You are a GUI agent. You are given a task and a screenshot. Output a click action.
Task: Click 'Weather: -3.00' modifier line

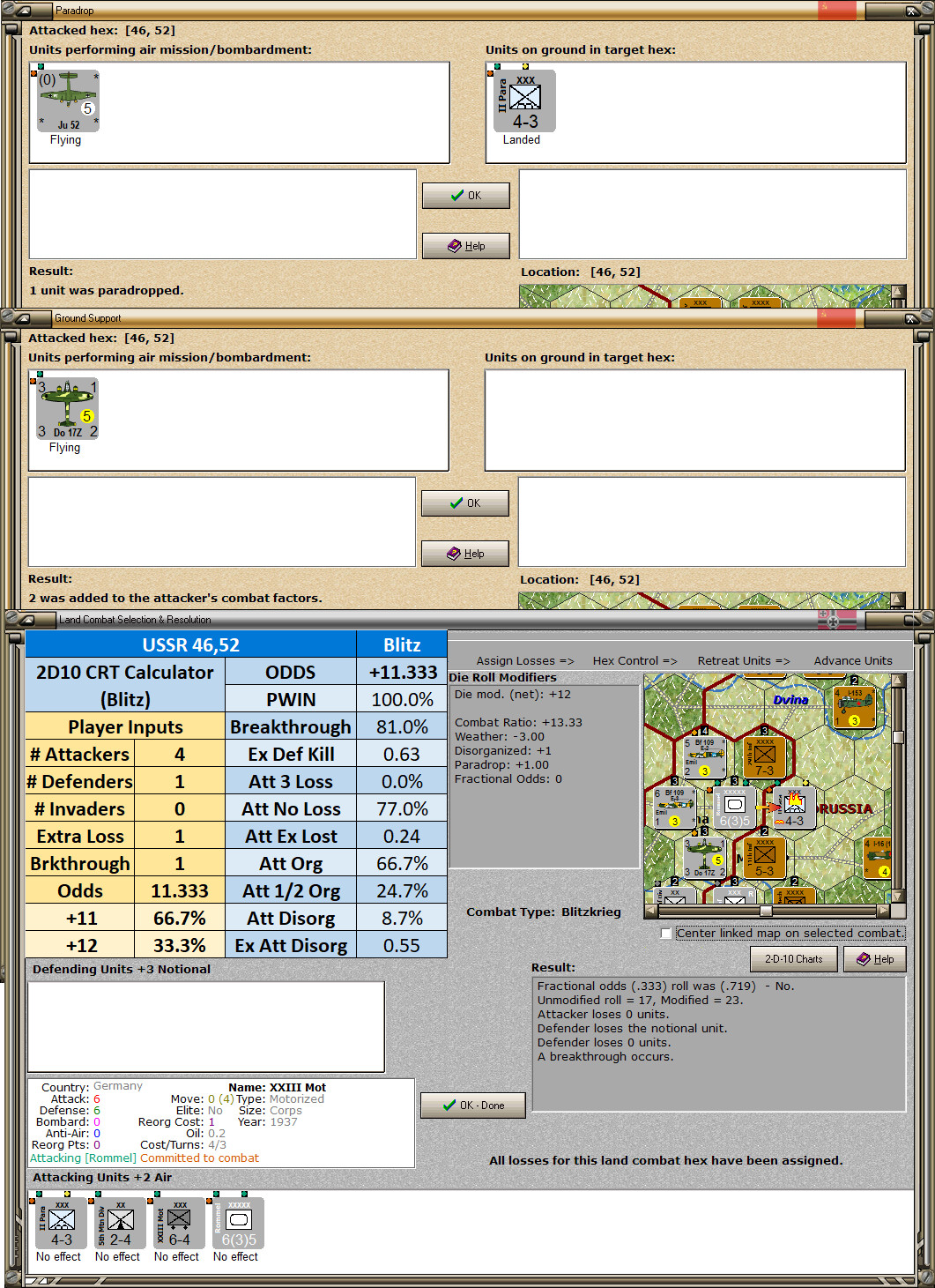(x=500, y=736)
